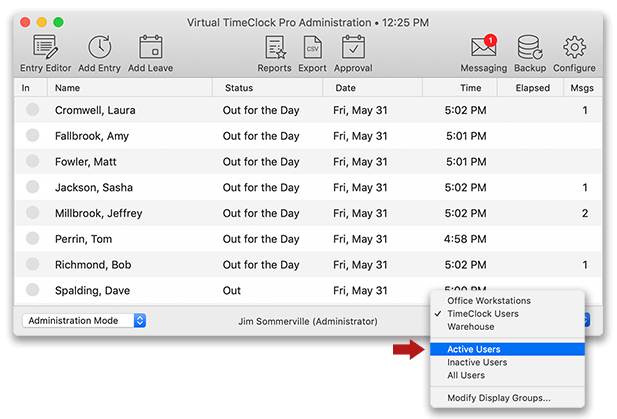
Task: Select the Jackson, Sasha name
Action: pos(94,187)
